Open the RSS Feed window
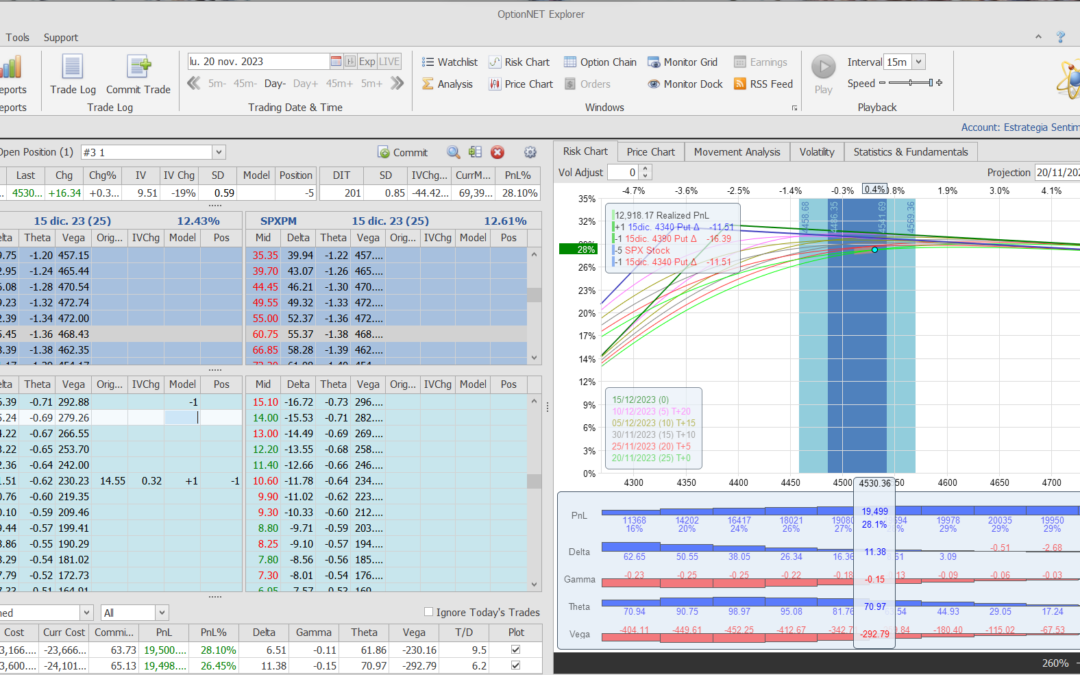 tap(763, 84)
